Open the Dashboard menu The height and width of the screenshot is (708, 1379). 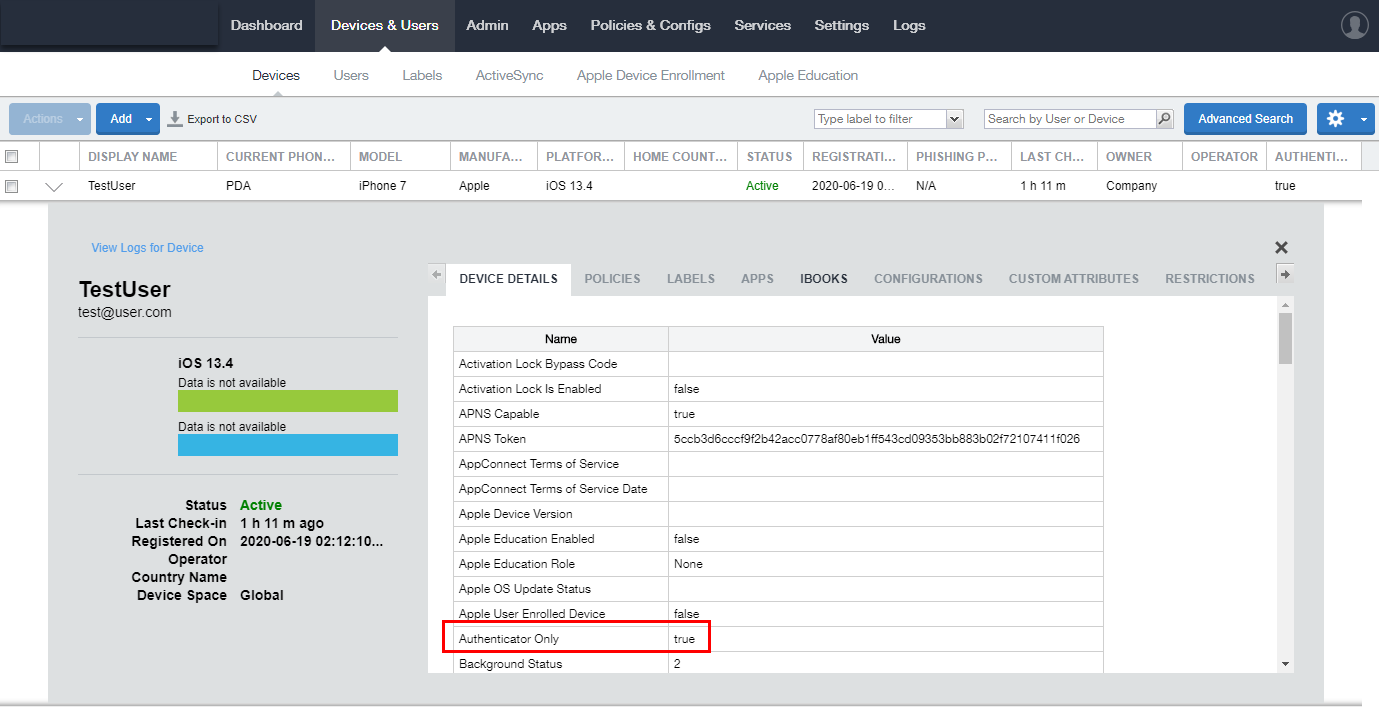[x=266, y=25]
